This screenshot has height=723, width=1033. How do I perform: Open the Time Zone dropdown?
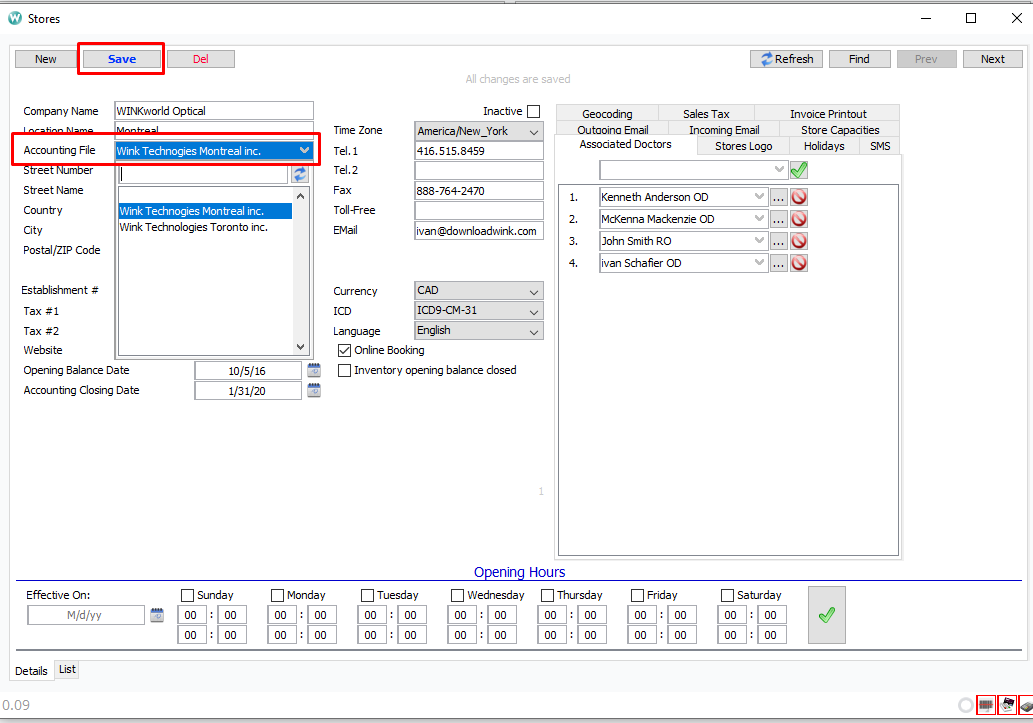[534, 131]
